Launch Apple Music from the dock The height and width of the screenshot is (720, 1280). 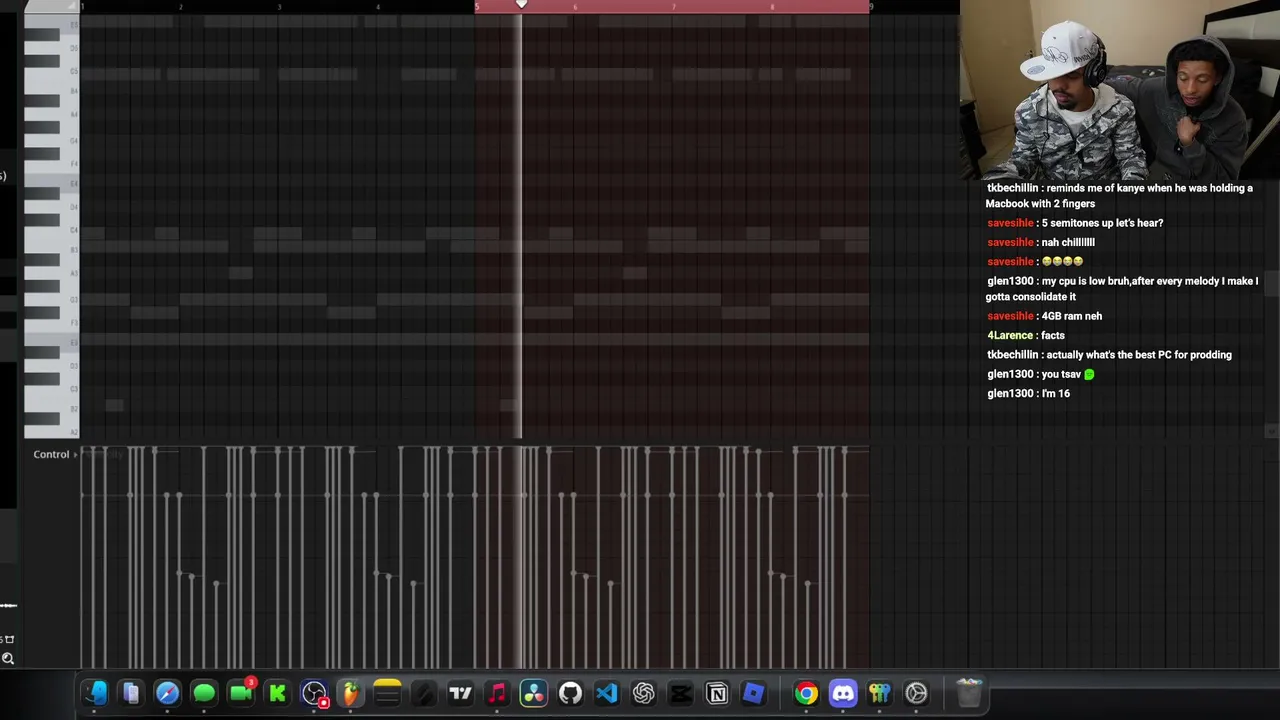tap(497, 693)
